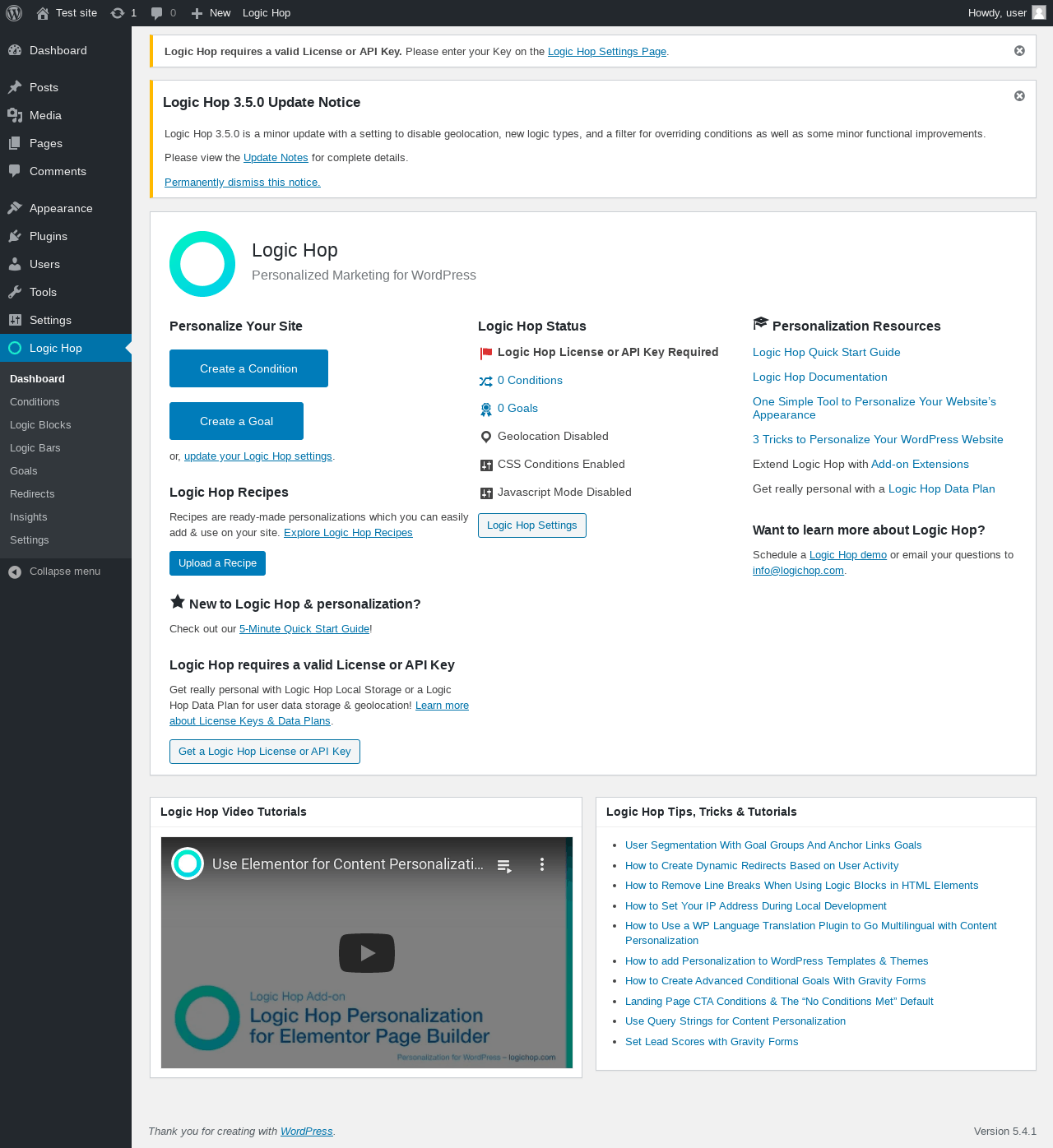This screenshot has height=1148, width=1053.
Task: Select Logic Hop in the admin bar
Action: pyautogui.click(x=267, y=13)
